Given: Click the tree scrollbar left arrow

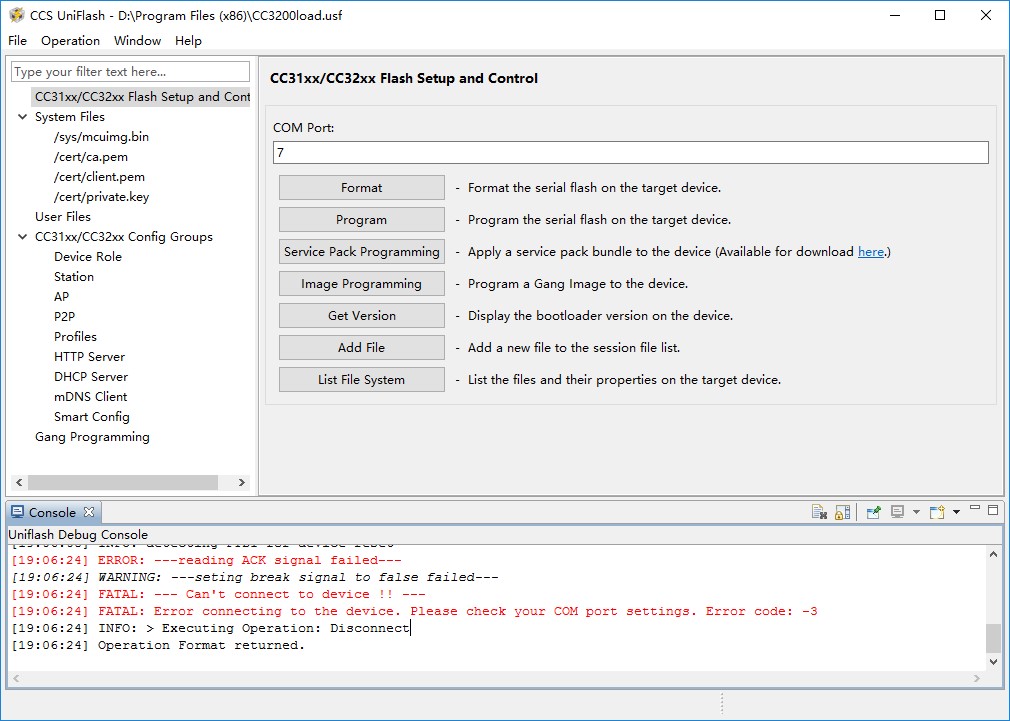Looking at the screenshot, I should [x=19, y=482].
